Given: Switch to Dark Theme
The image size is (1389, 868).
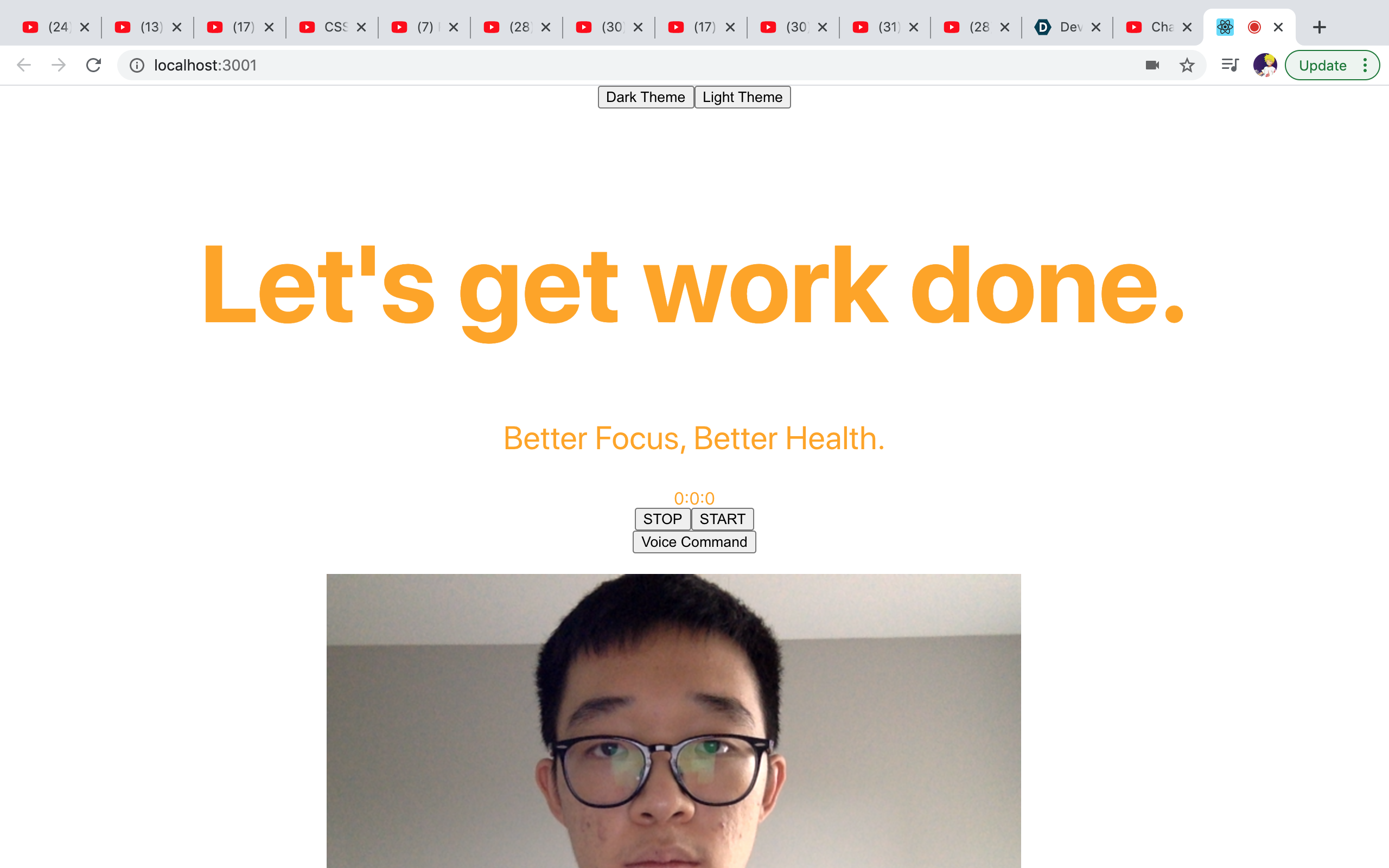Looking at the screenshot, I should pos(646,97).
